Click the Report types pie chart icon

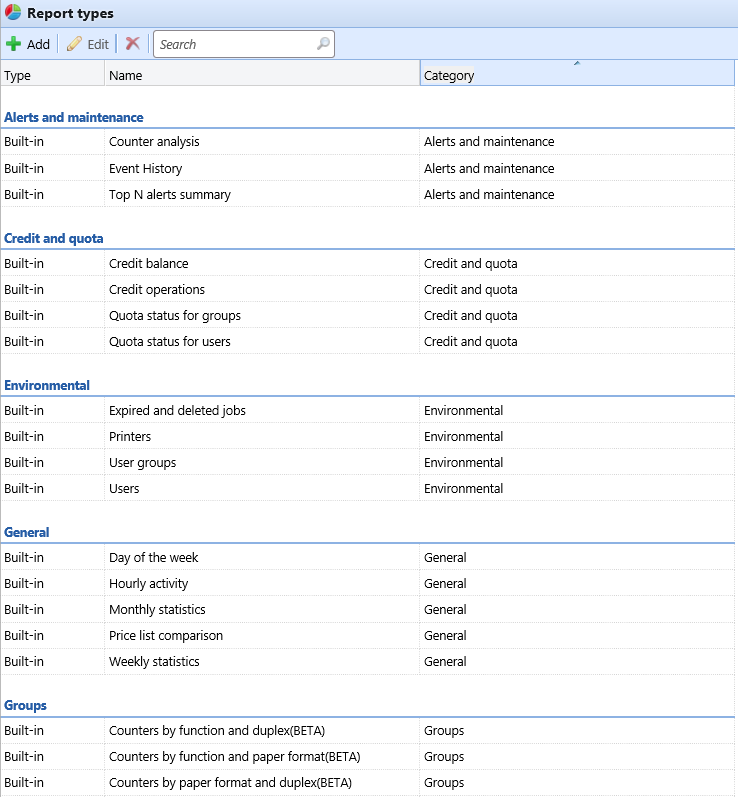coord(13,13)
